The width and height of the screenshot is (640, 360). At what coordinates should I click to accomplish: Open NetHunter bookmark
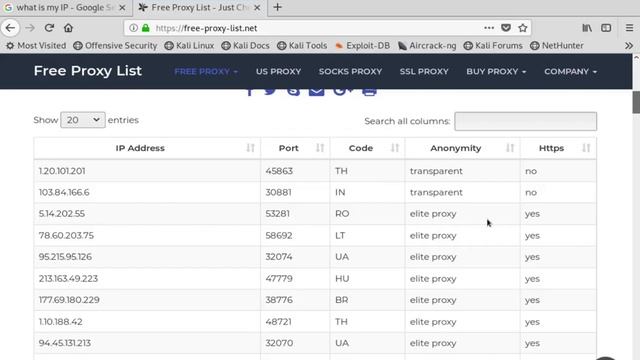pyautogui.click(x=557, y=46)
